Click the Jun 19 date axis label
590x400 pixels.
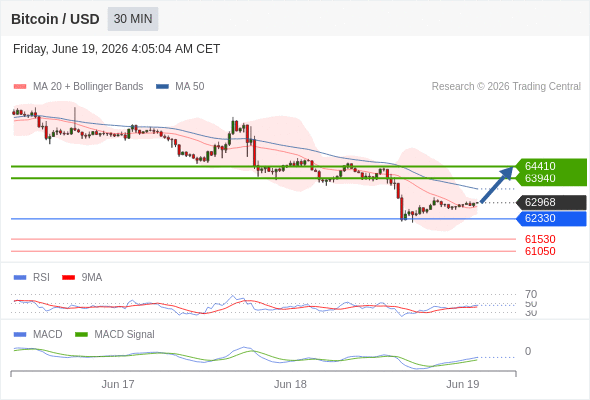pos(463,384)
